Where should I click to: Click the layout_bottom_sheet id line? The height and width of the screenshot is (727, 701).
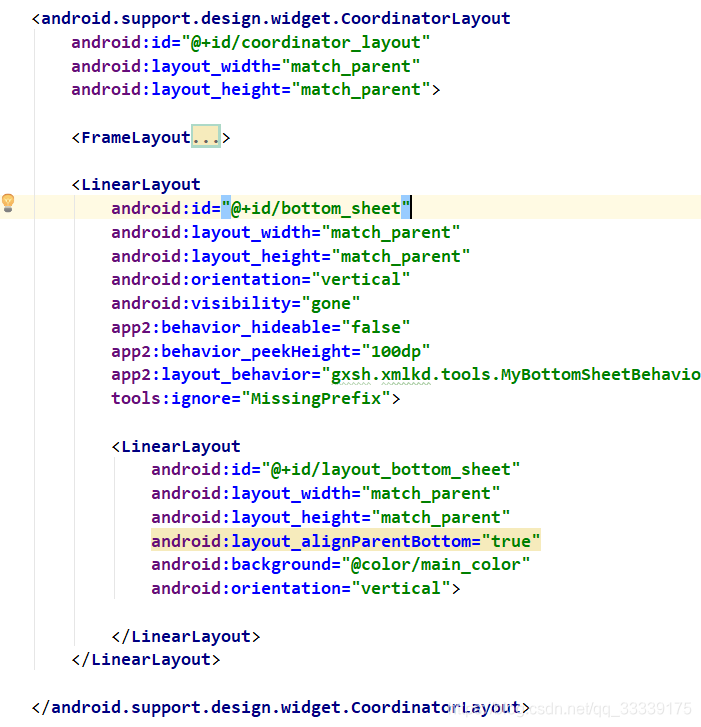tap(336, 470)
